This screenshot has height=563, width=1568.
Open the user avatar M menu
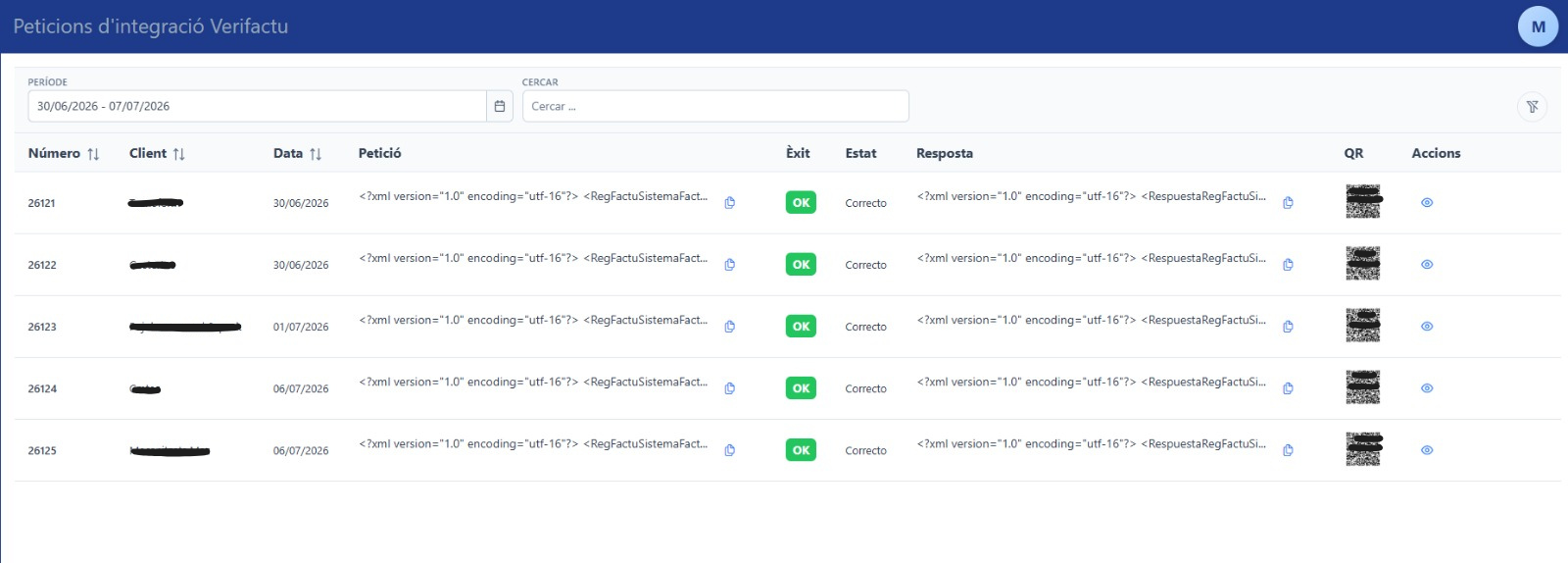click(x=1538, y=26)
